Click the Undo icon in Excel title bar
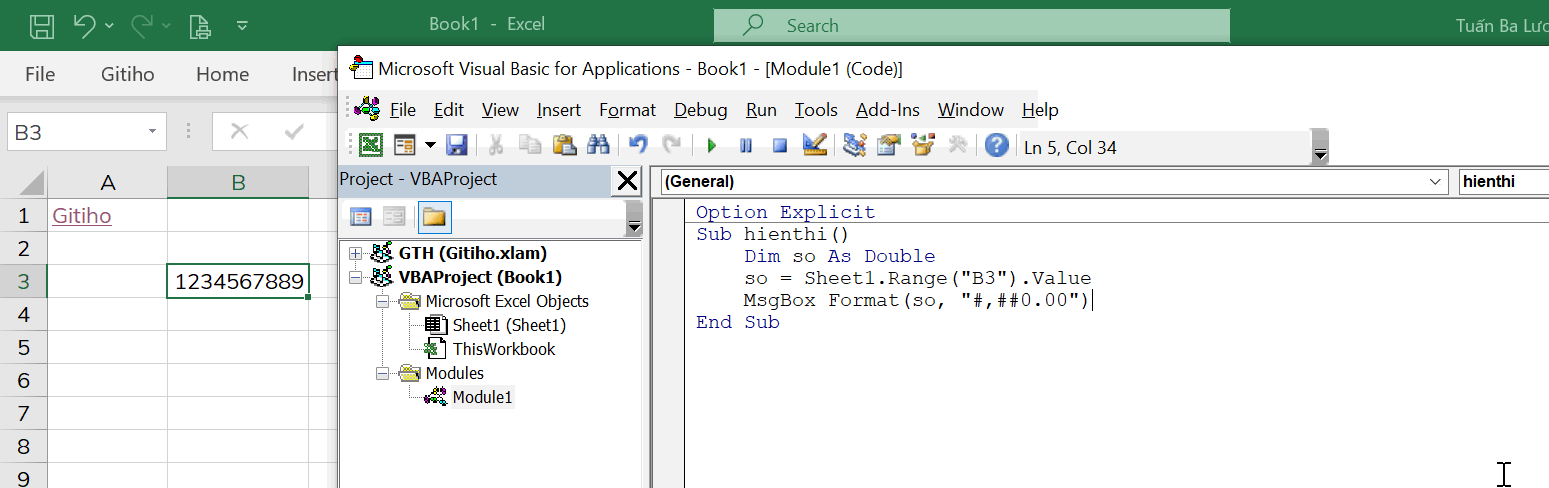 (85, 25)
